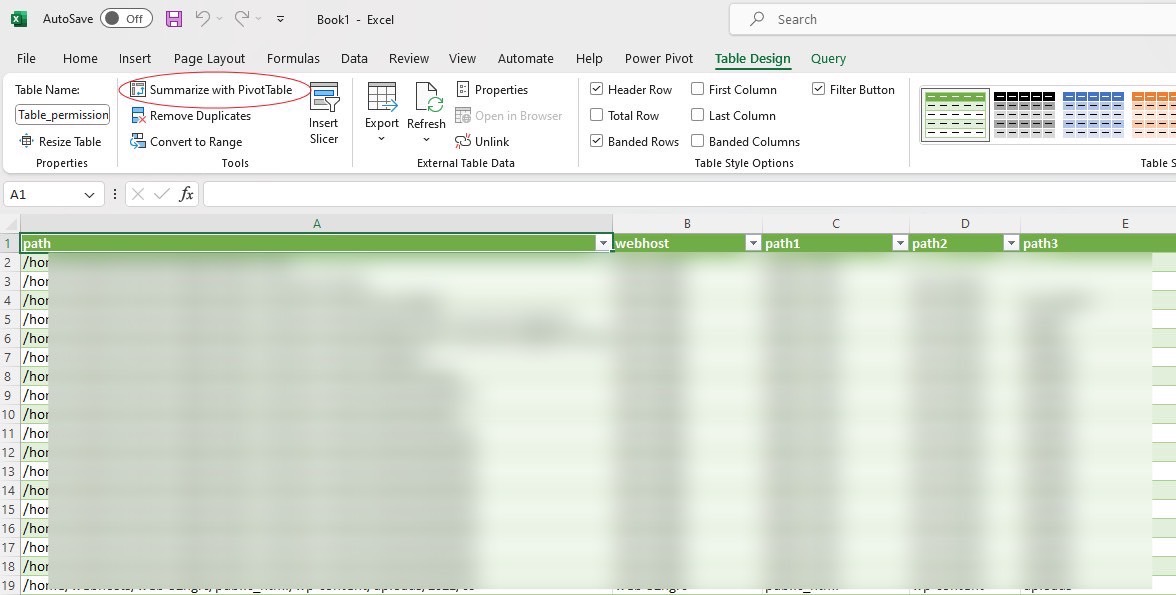Click the Undo arrow icon
This screenshot has height=595, width=1176.
(x=203, y=19)
